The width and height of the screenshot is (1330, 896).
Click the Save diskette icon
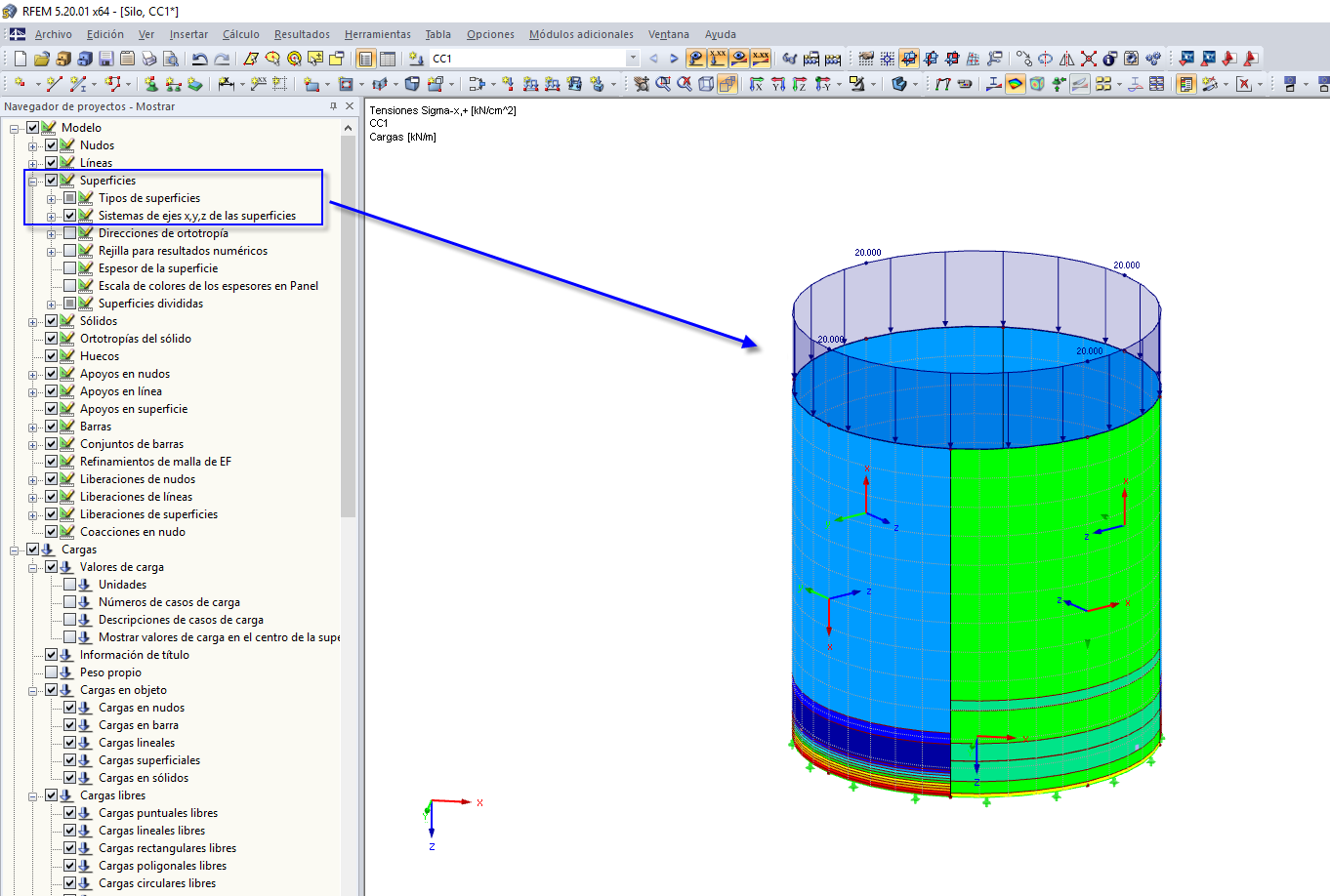pyautogui.click(x=106, y=59)
